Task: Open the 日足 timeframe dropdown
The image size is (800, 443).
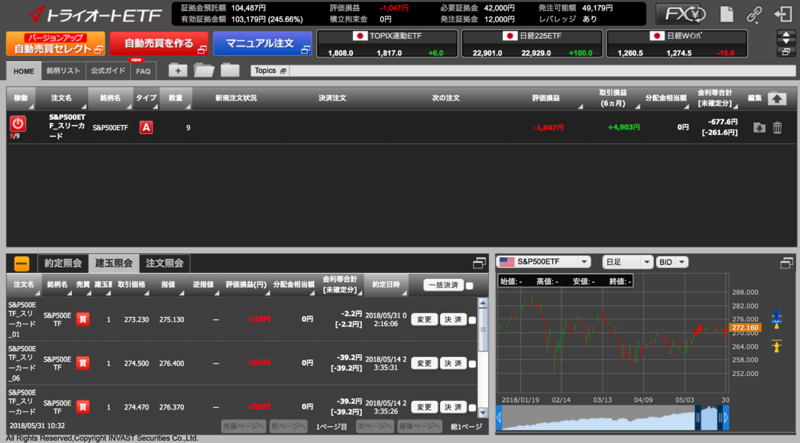Action: pyautogui.click(x=627, y=262)
